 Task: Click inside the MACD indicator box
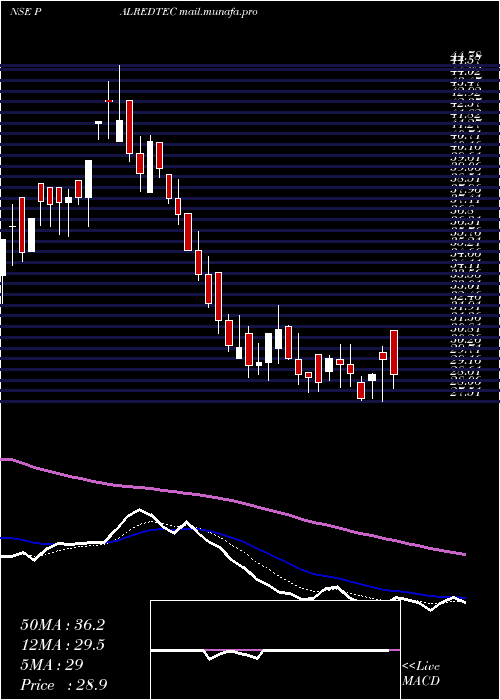tap(275, 650)
